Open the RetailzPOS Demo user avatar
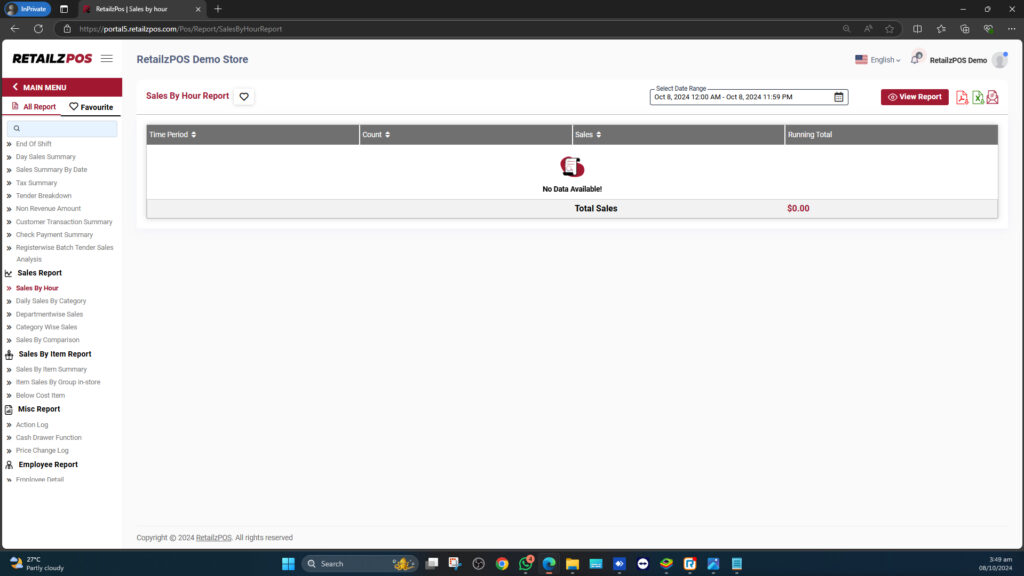Viewport: 1024px width, 576px height. coord(998,59)
